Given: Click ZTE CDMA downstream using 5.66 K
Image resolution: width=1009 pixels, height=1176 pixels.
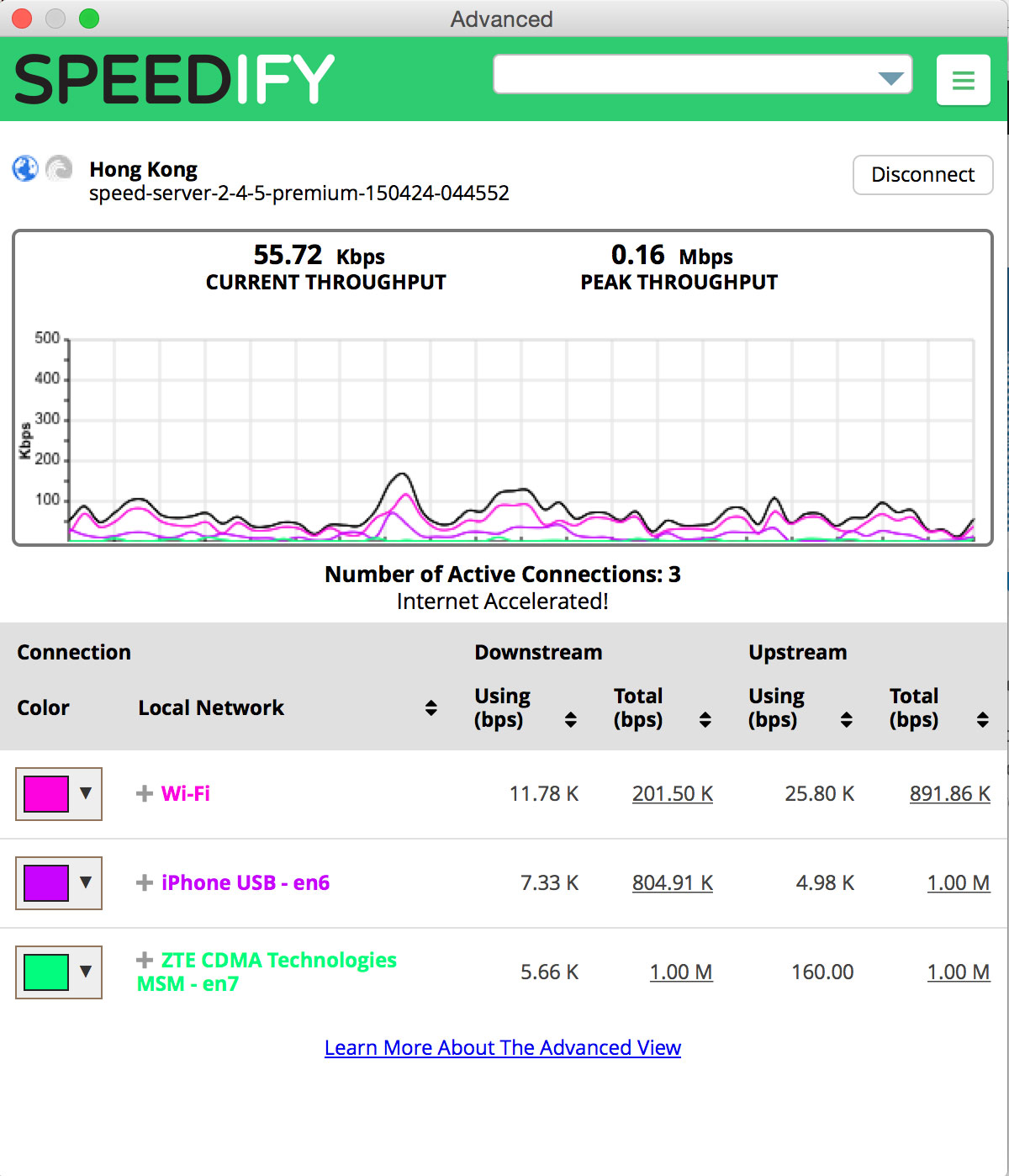Looking at the screenshot, I should pos(550,972).
